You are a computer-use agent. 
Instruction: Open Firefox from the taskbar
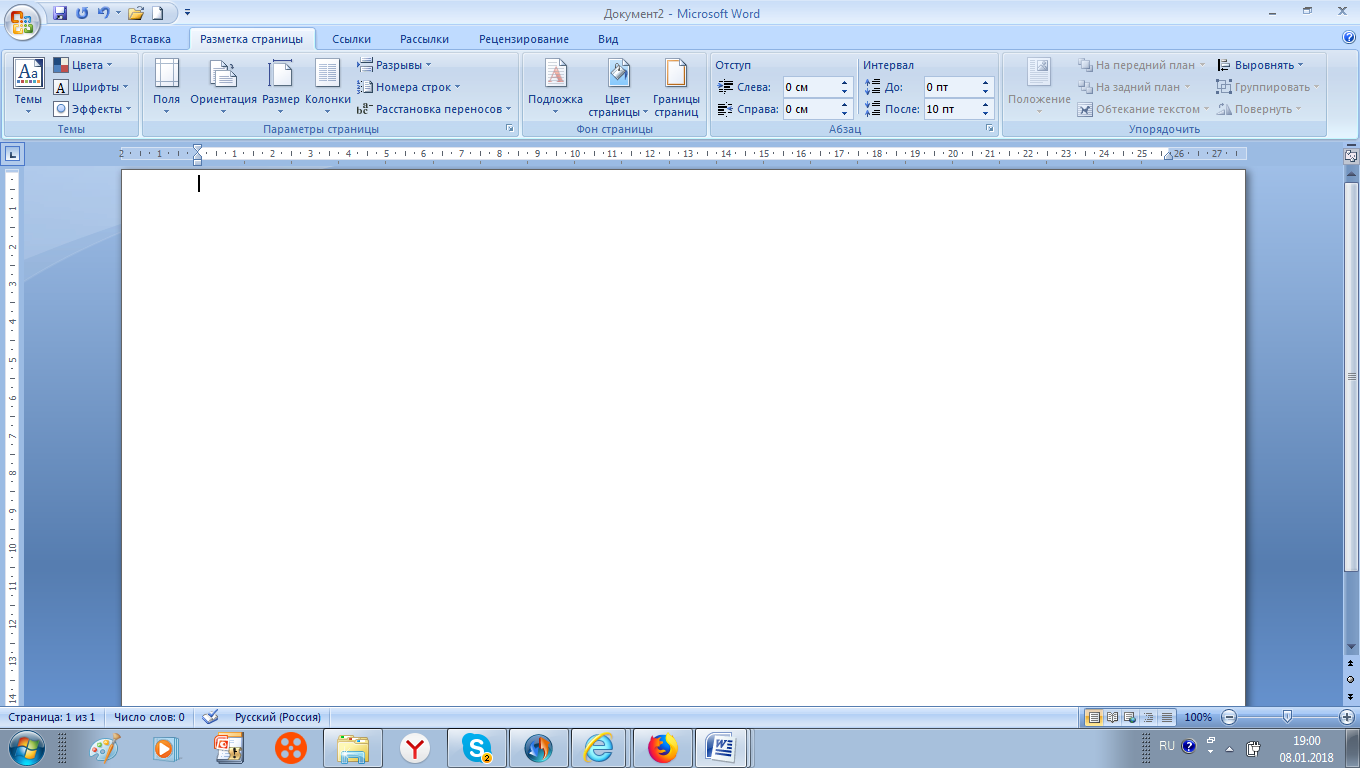(x=662, y=747)
